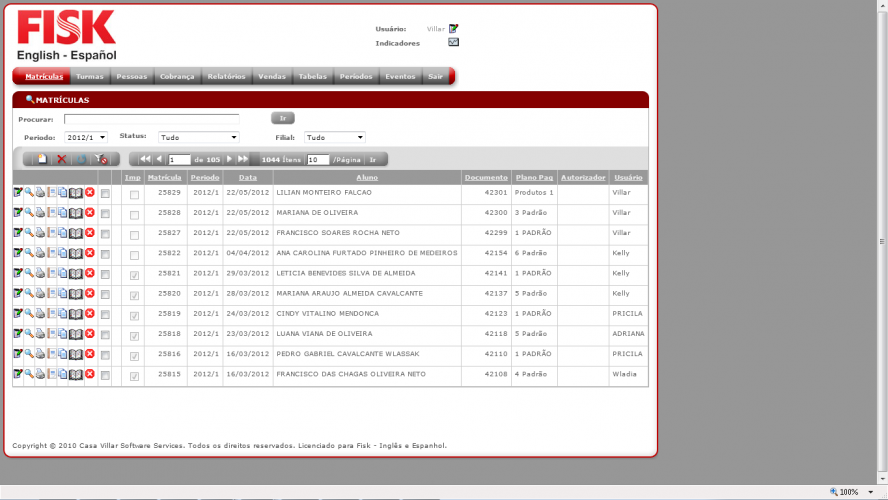Open the Indicadores chart icon

(x=454, y=42)
